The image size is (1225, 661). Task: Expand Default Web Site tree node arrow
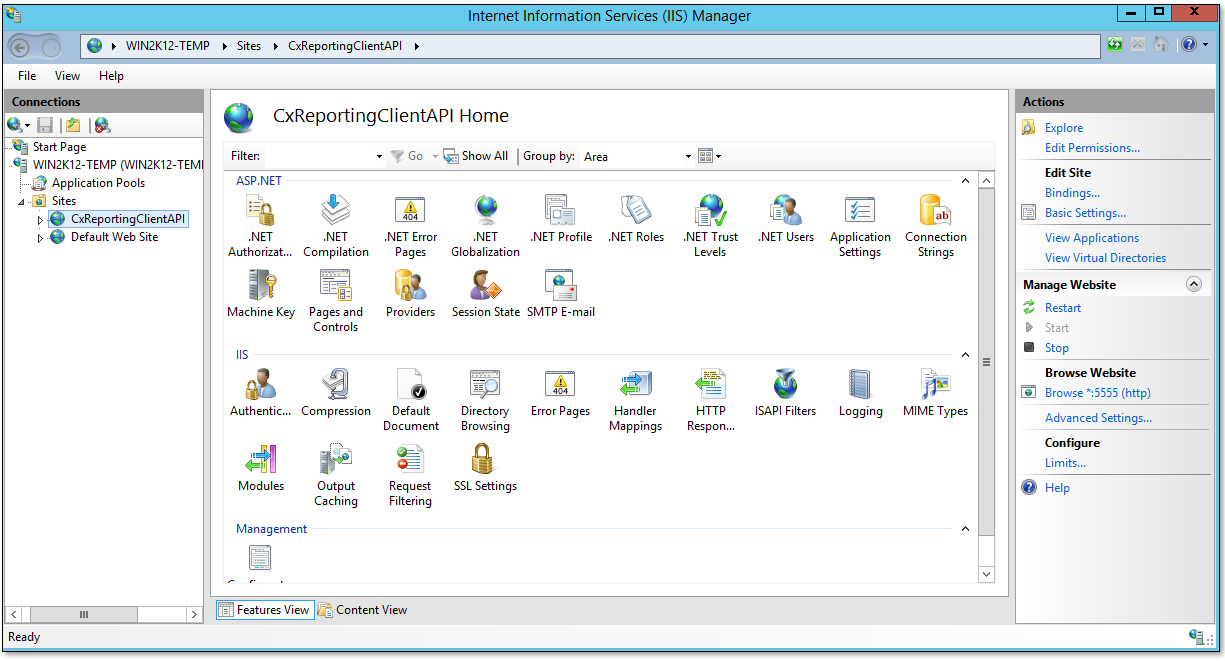tap(41, 238)
